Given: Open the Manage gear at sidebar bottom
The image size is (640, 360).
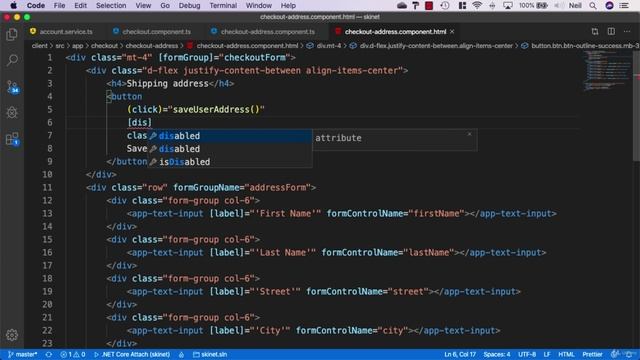Looking at the screenshot, I should click(x=12, y=335).
